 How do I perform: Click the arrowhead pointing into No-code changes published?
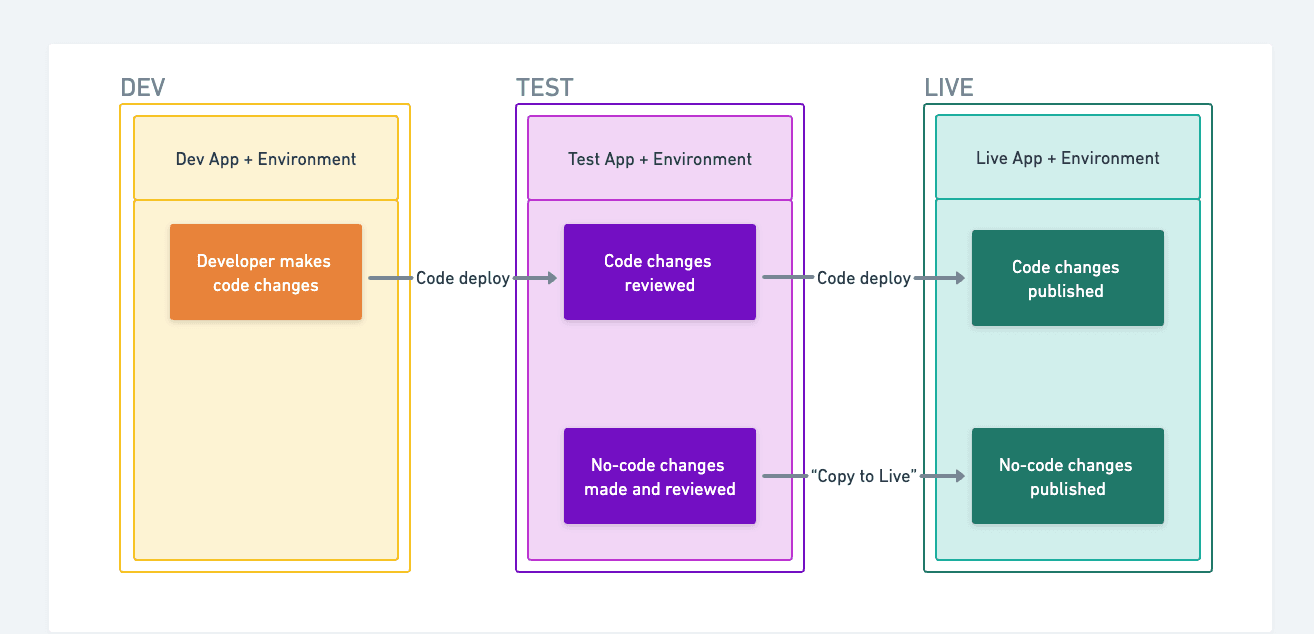coord(958,476)
